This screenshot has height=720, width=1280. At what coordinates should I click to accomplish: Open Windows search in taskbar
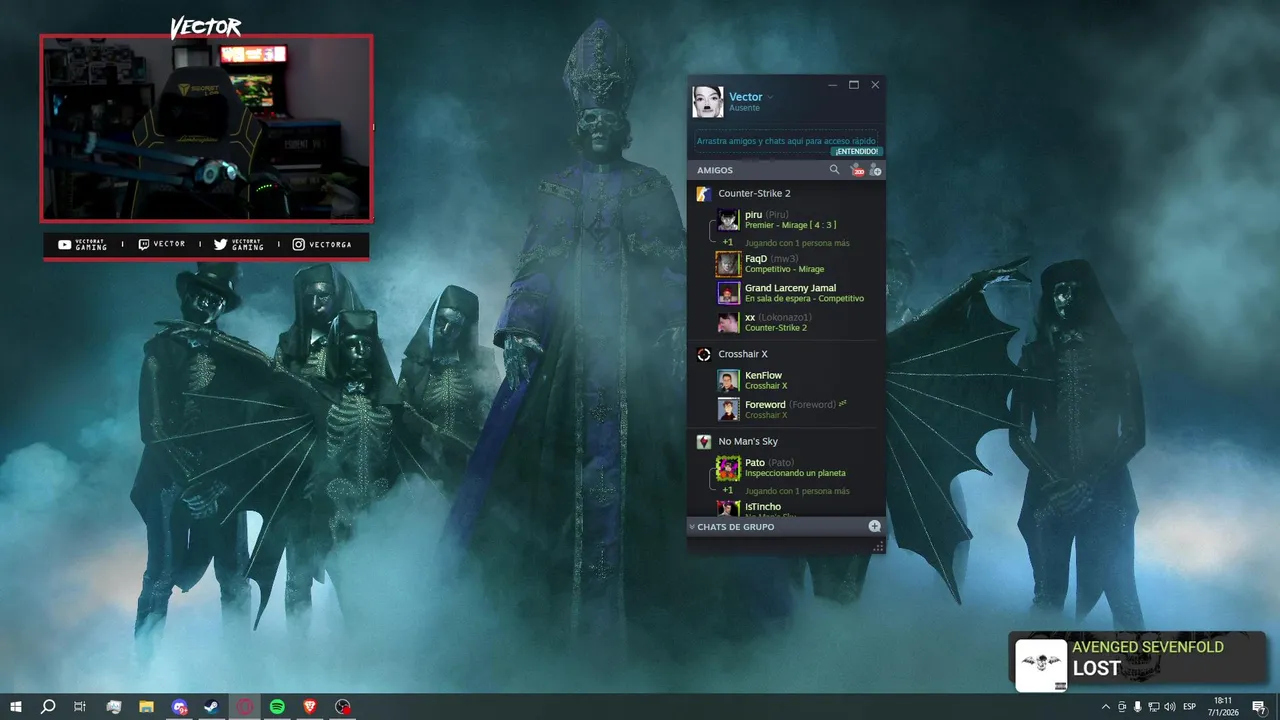(x=47, y=707)
